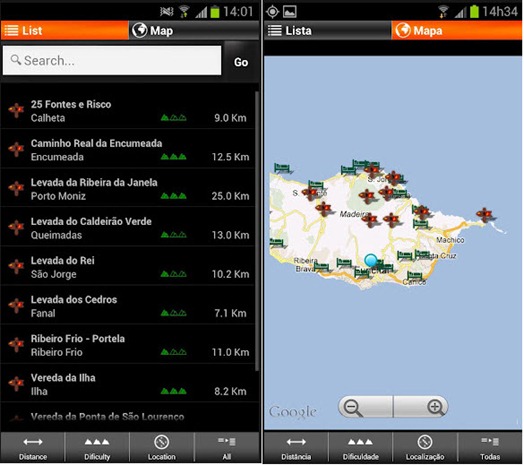Image resolution: width=524 pixels, height=465 pixels.
Task: Zoom in the map with plus button
Action: pos(421,407)
